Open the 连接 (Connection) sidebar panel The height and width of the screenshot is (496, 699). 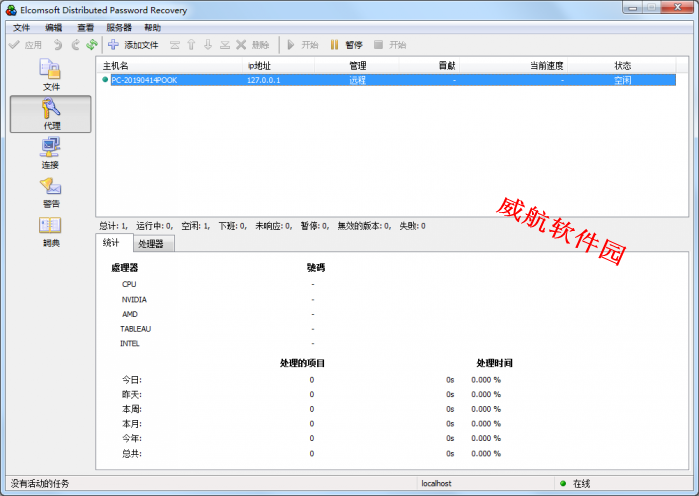pyautogui.click(x=50, y=153)
